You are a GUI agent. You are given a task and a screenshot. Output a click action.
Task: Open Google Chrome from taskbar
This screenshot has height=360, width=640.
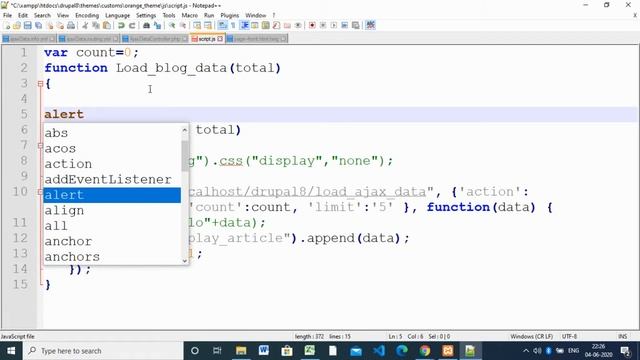(x=425, y=351)
